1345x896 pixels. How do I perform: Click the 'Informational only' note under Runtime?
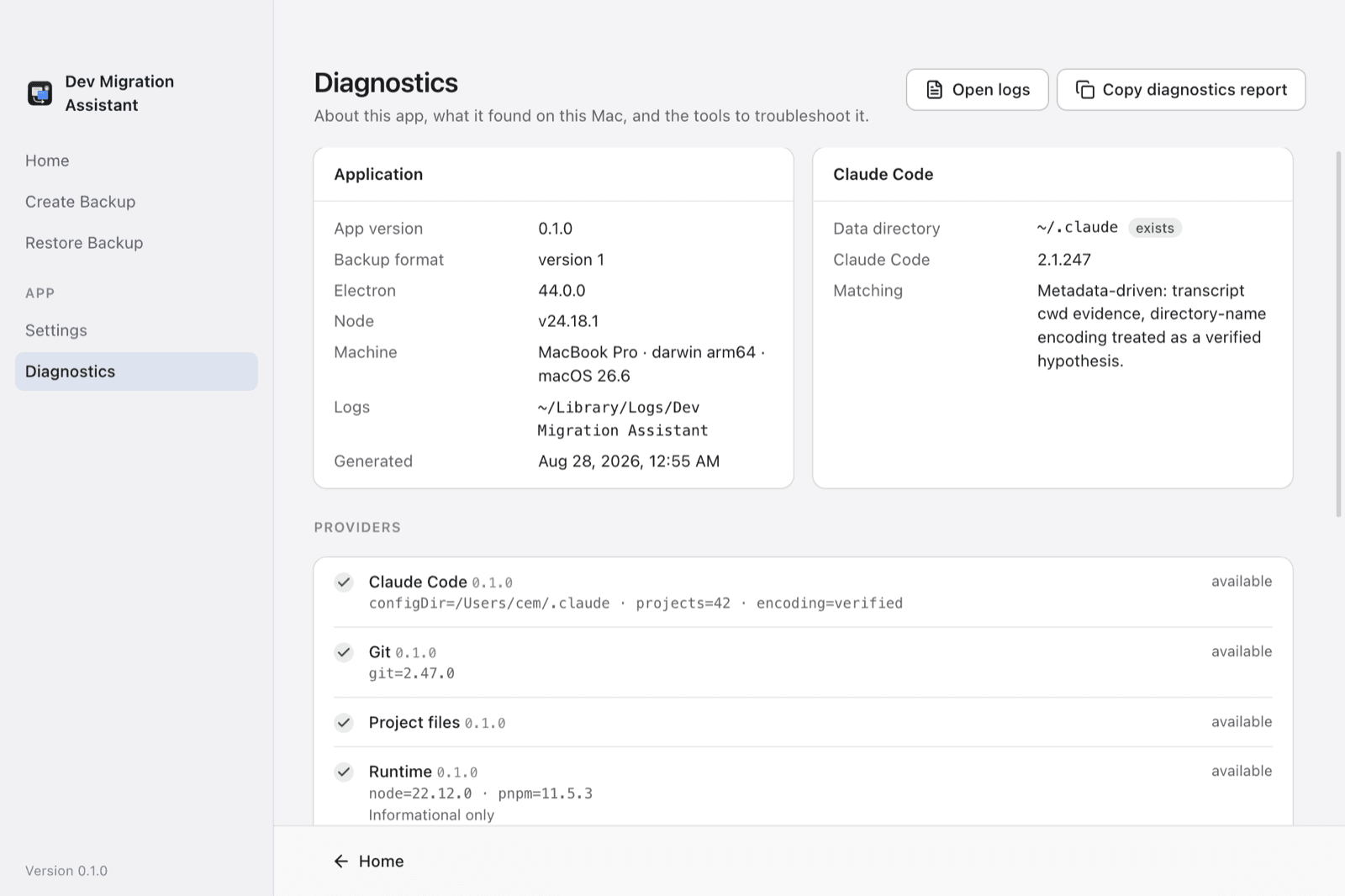coord(431,815)
